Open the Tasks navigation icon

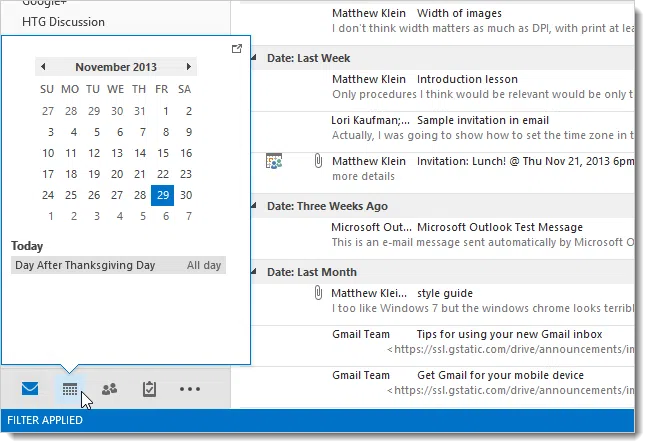click(150, 389)
